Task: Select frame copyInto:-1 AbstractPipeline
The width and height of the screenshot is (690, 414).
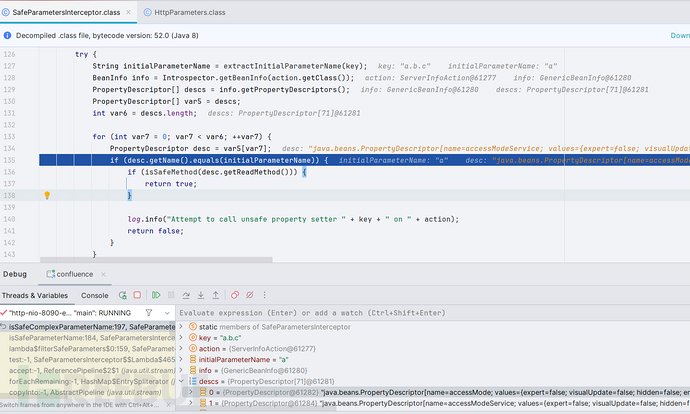Action: 88,392
